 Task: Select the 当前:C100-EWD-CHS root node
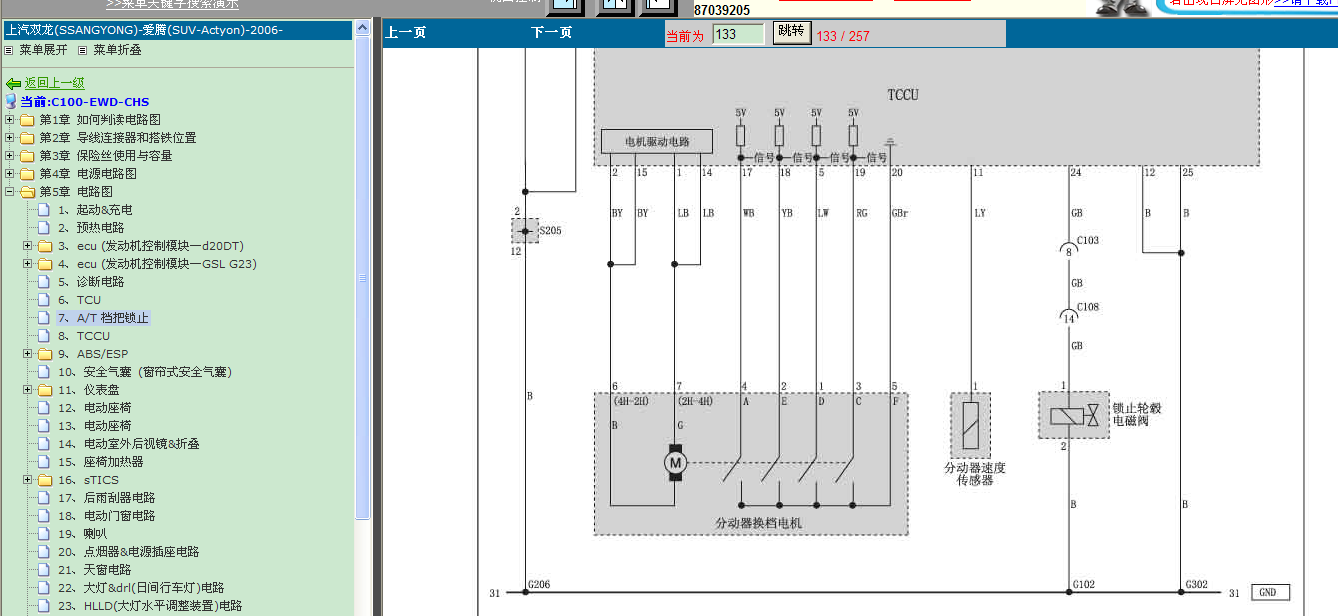(x=85, y=102)
